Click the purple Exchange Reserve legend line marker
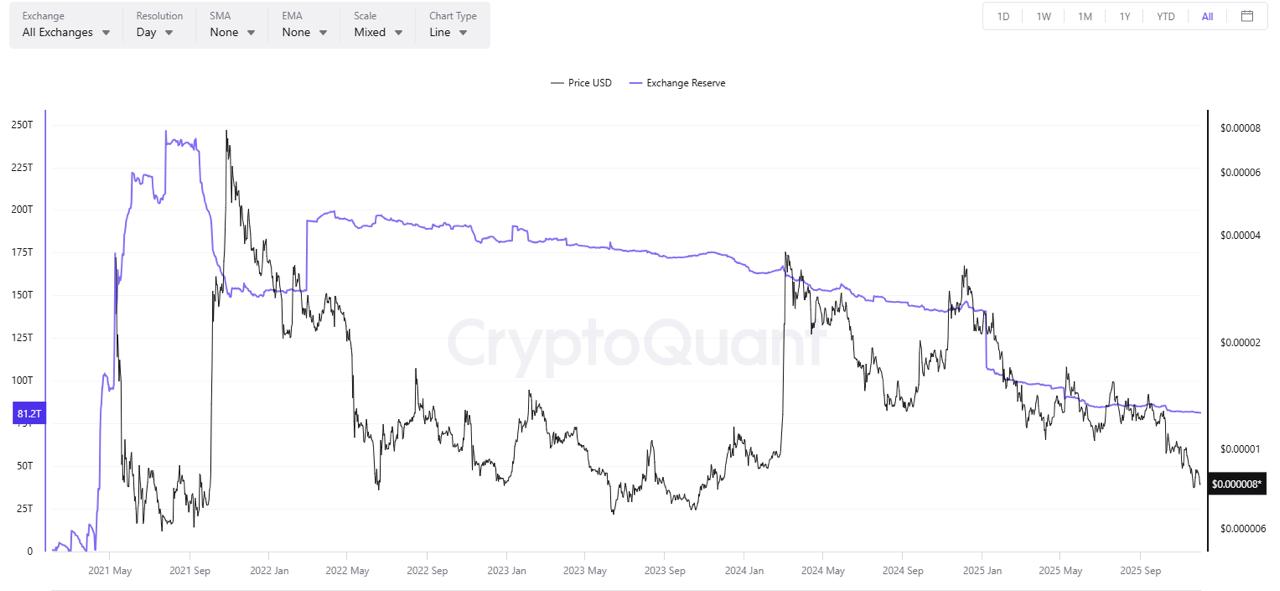1280x591 pixels. [637, 83]
